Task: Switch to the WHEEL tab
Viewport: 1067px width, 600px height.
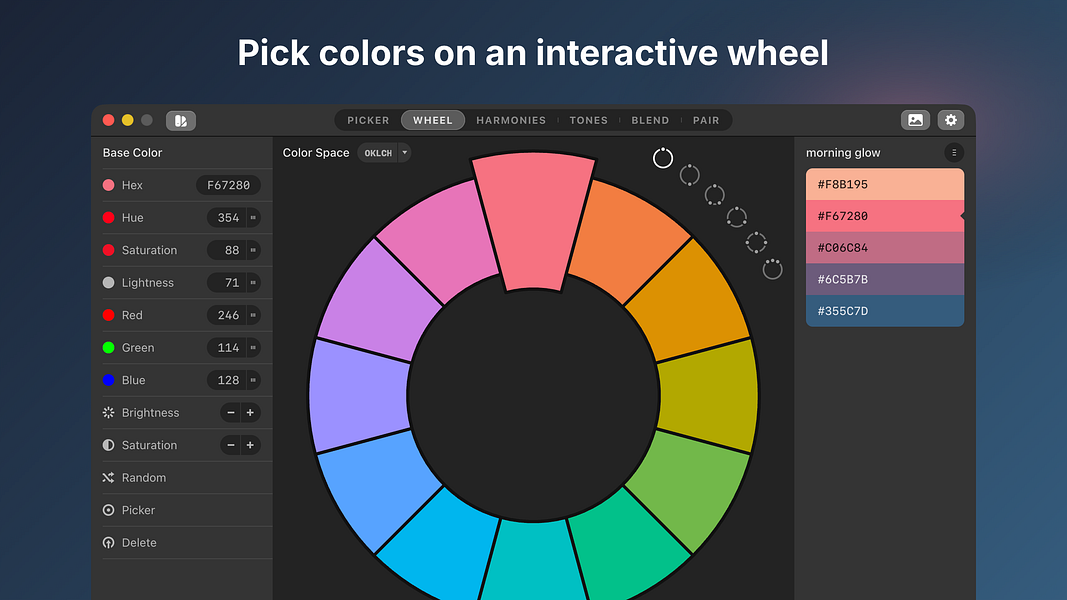Action: 433,120
